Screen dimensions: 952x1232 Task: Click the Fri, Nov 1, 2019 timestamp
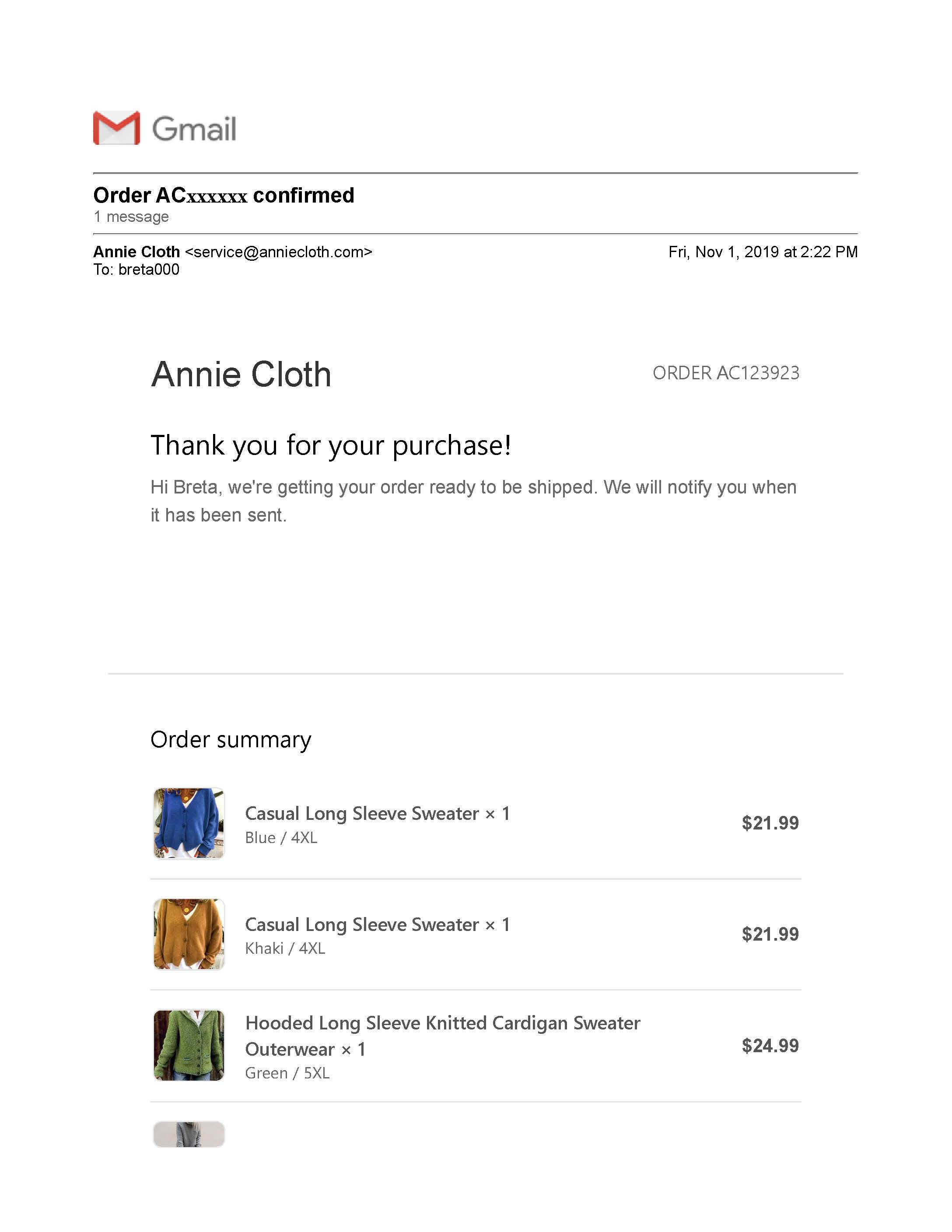tap(763, 252)
